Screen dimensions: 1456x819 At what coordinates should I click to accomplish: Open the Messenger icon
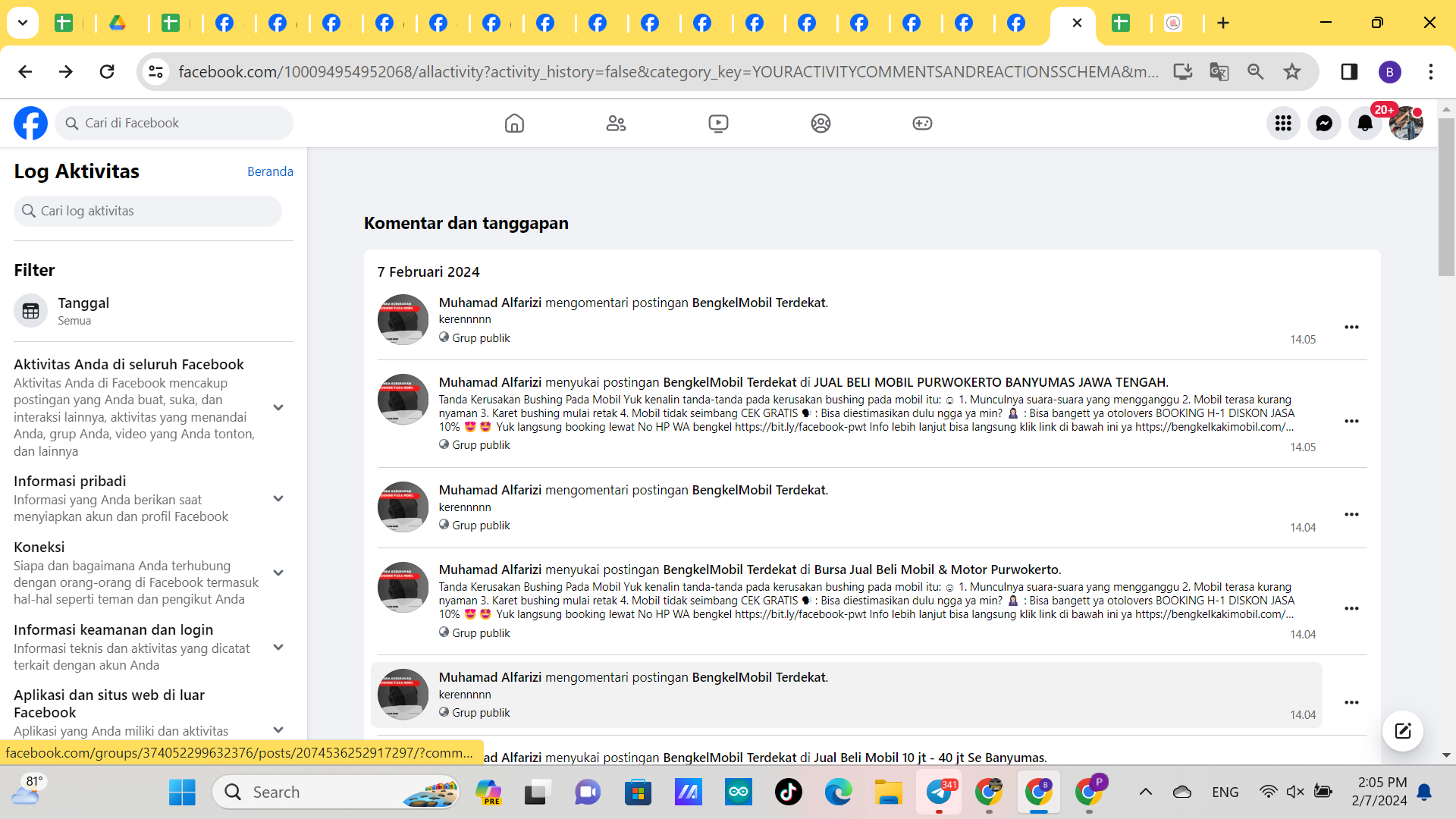[x=1324, y=123]
